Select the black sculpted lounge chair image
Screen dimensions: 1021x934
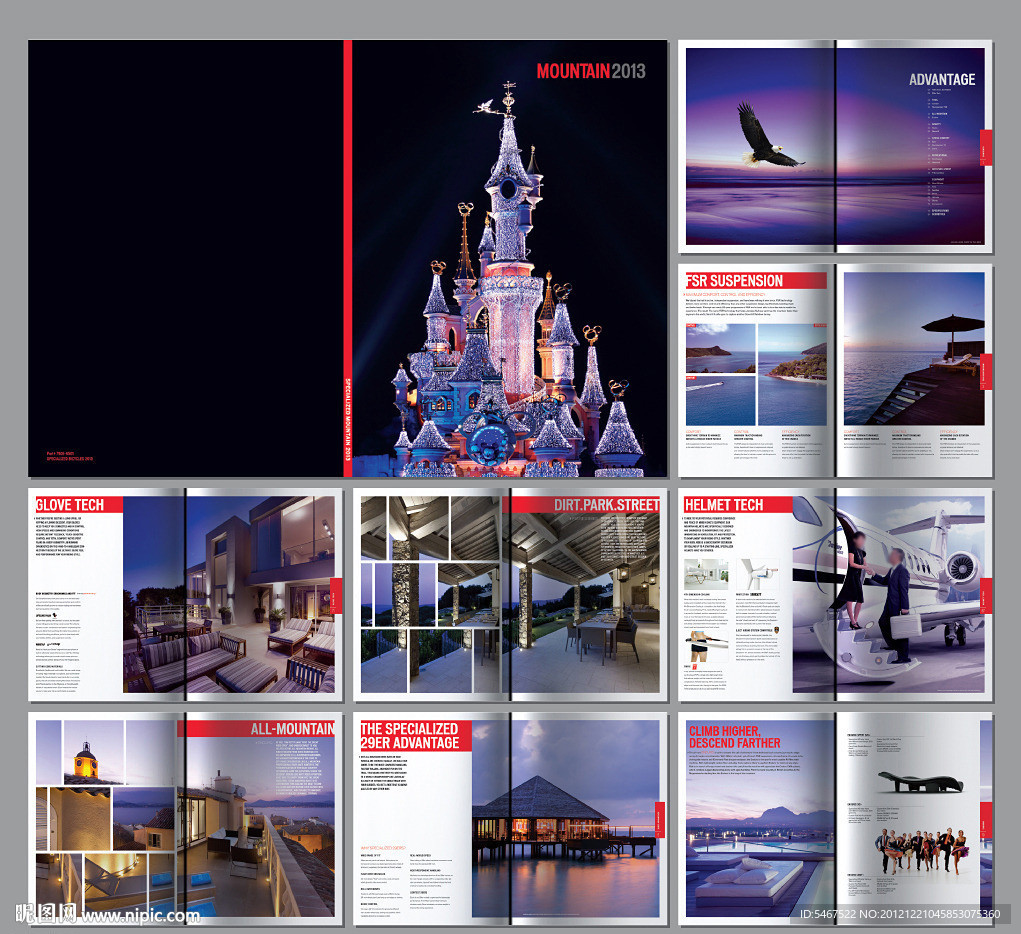(x=919, y=781)
